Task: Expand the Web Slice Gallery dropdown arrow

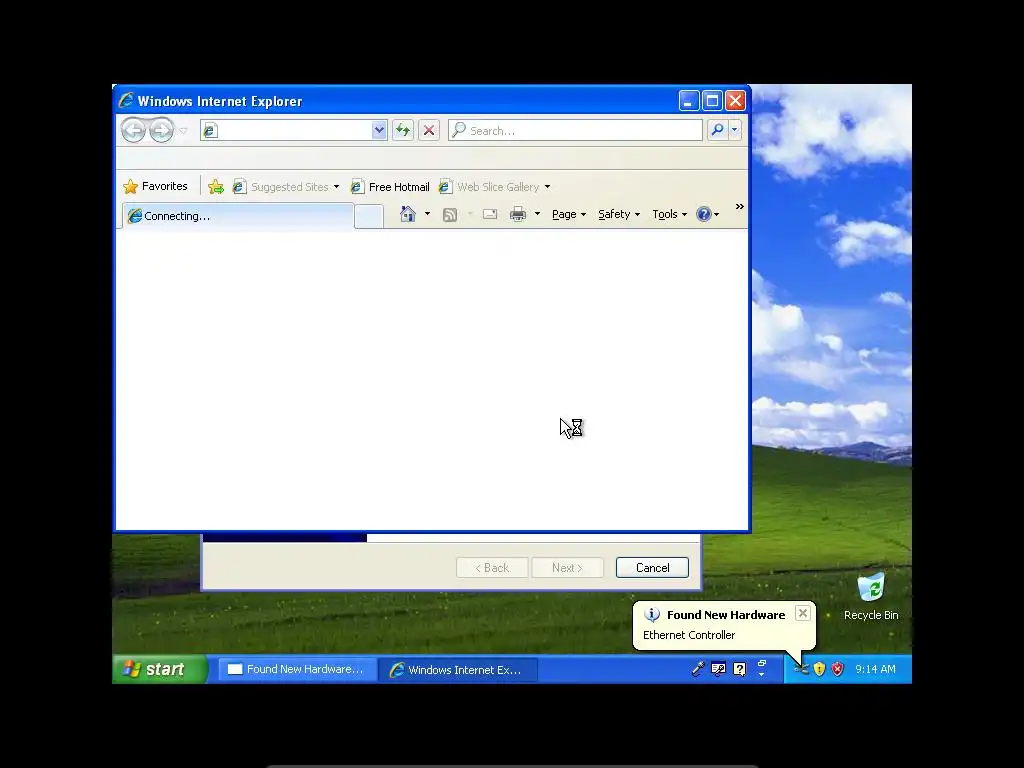Action: coord(547,187)
